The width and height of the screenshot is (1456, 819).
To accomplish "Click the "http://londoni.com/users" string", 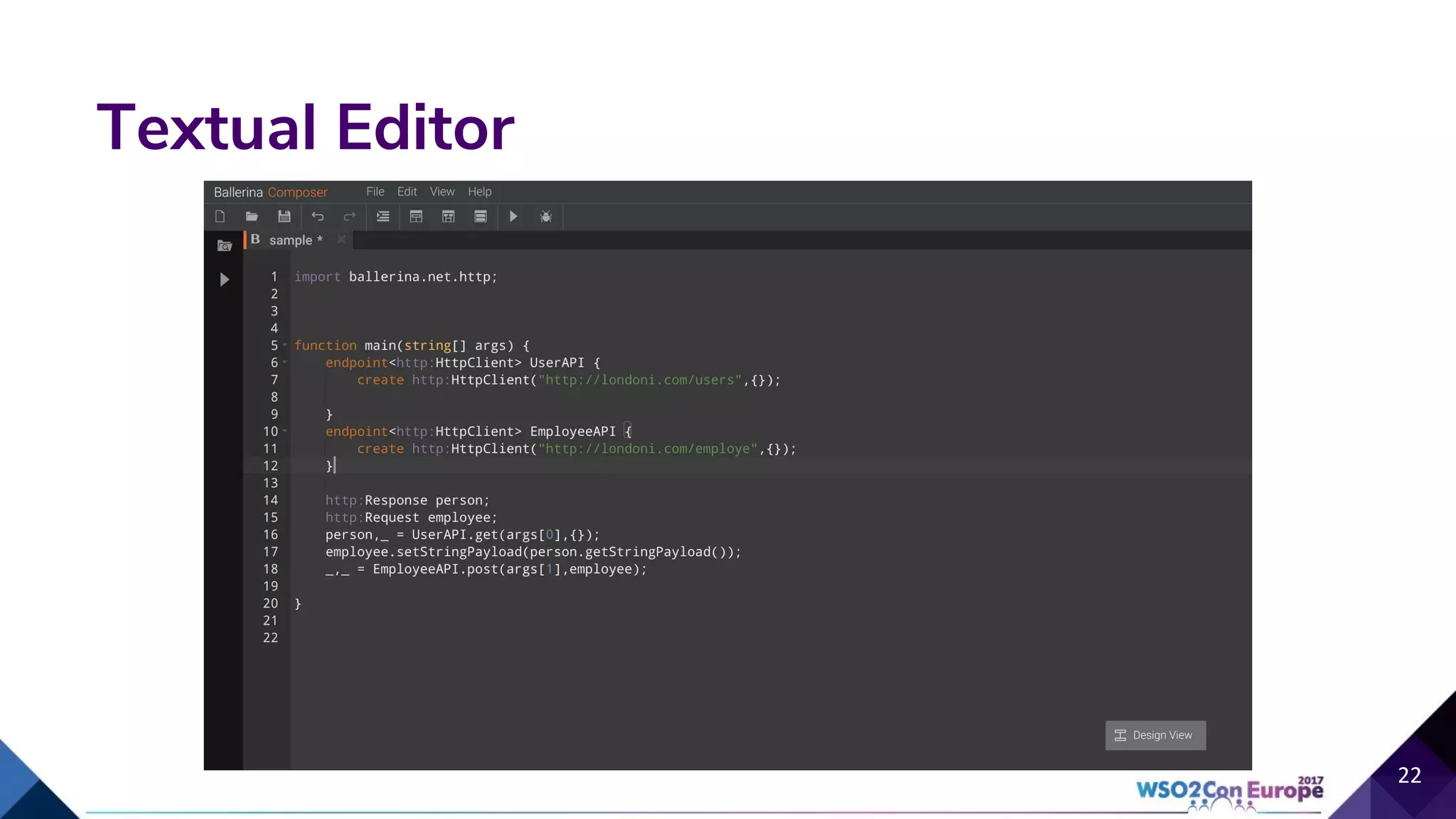I will tap(640, 380).
